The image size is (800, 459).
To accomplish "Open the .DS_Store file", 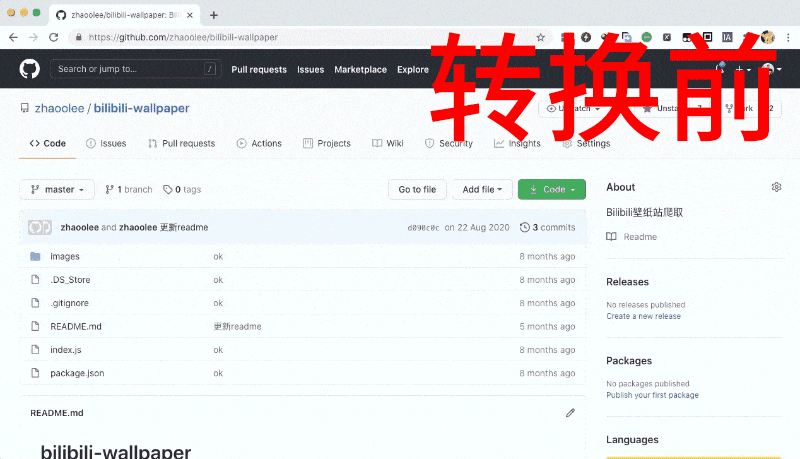I will [x=70, y=279].
